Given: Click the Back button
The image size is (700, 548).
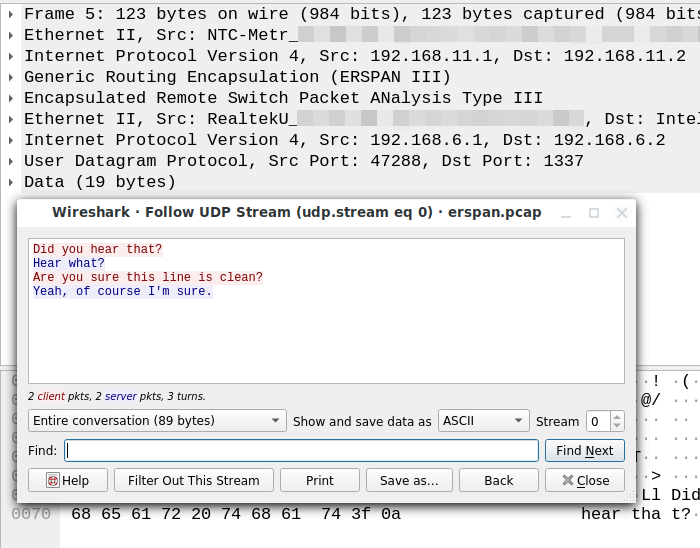Looking at the screenshot, I should [x=498, y=480].
